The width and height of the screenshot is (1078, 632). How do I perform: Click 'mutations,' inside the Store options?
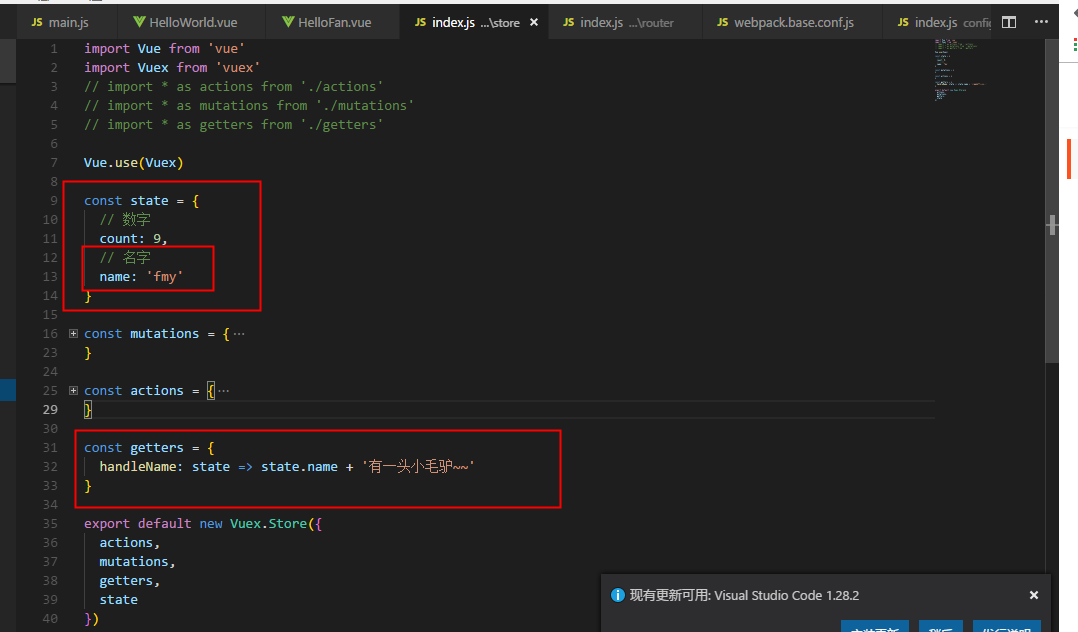[138, 562]
